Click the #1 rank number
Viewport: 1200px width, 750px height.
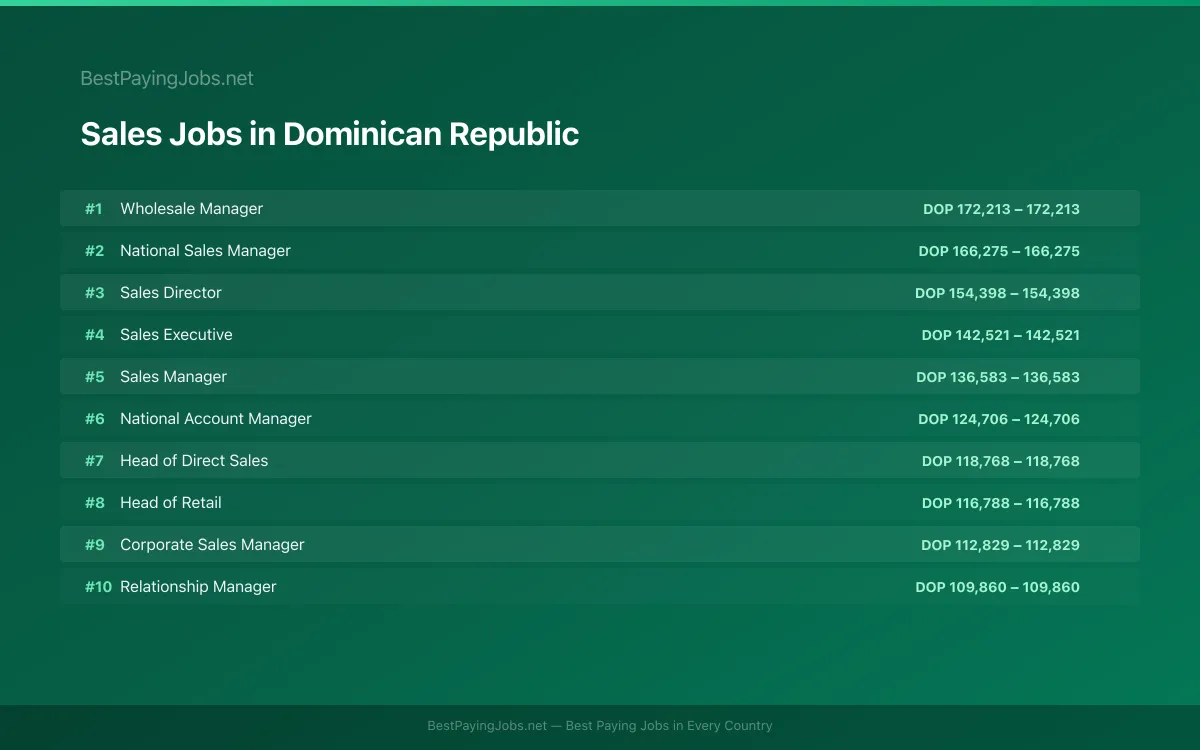click(93, 209)
